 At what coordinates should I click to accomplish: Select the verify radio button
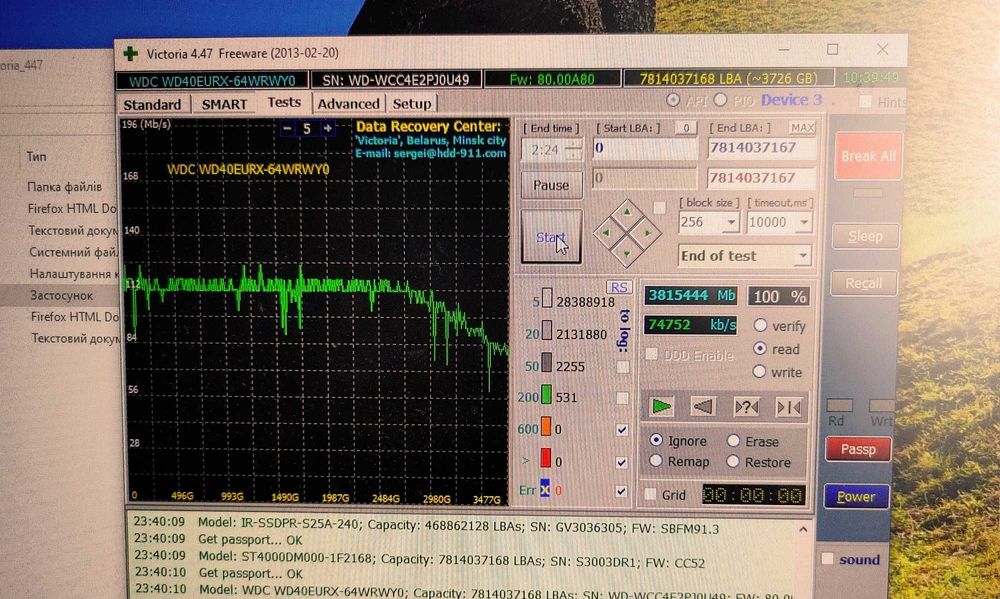(760, 325)
